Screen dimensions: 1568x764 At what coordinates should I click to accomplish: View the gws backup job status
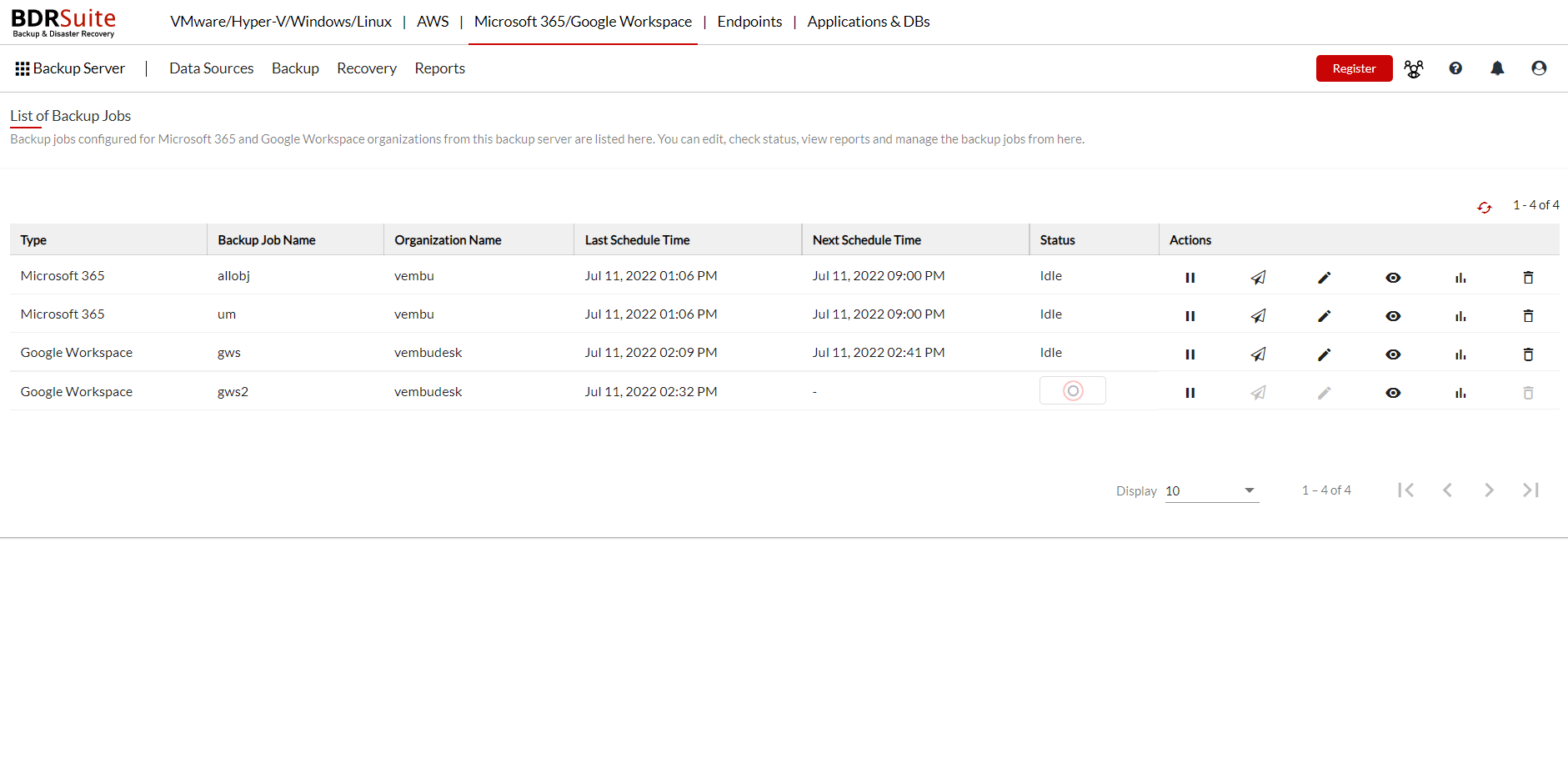point(1393,354)
